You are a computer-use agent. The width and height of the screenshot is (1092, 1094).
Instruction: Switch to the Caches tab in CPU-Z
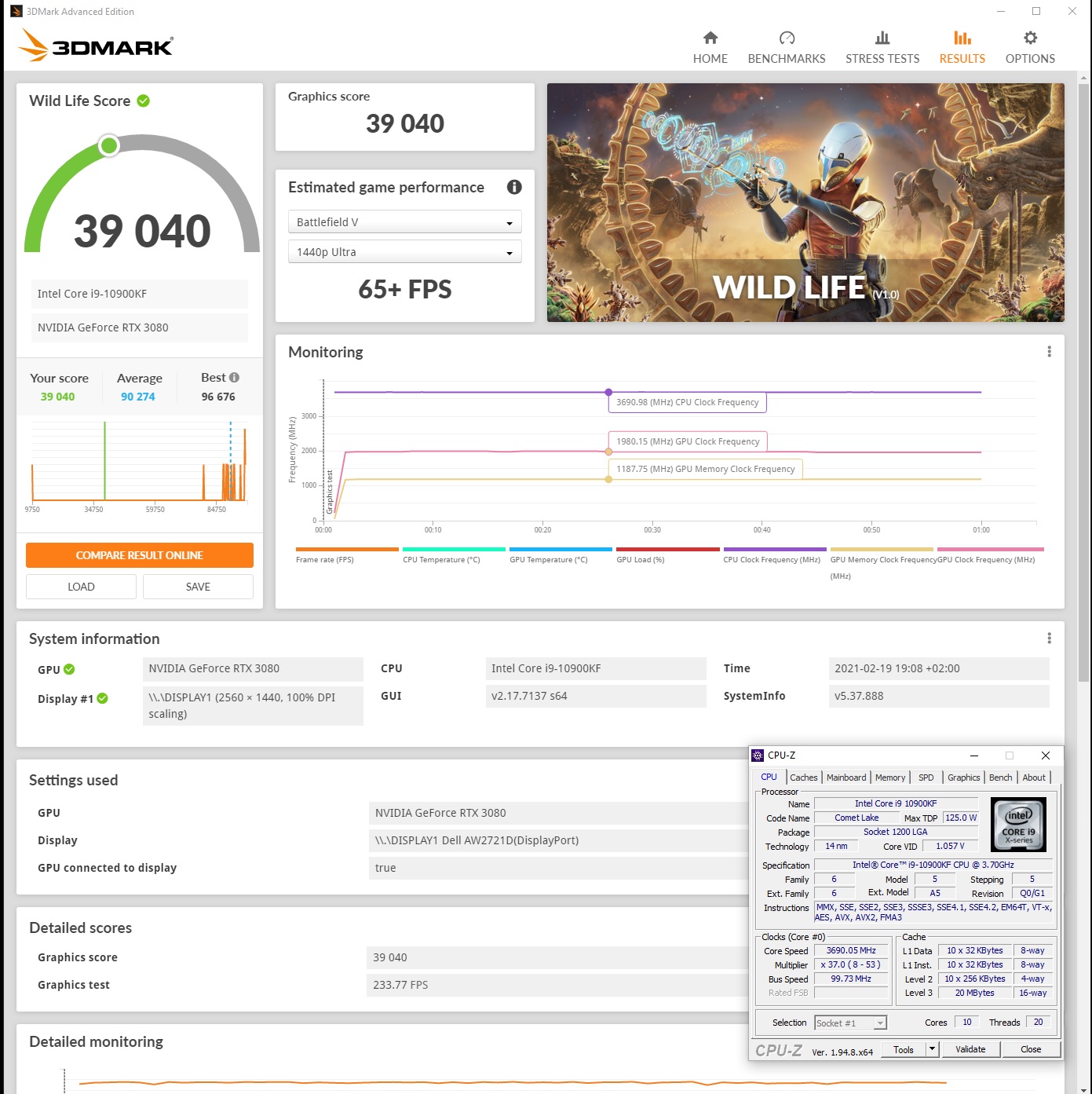[804, 778]
